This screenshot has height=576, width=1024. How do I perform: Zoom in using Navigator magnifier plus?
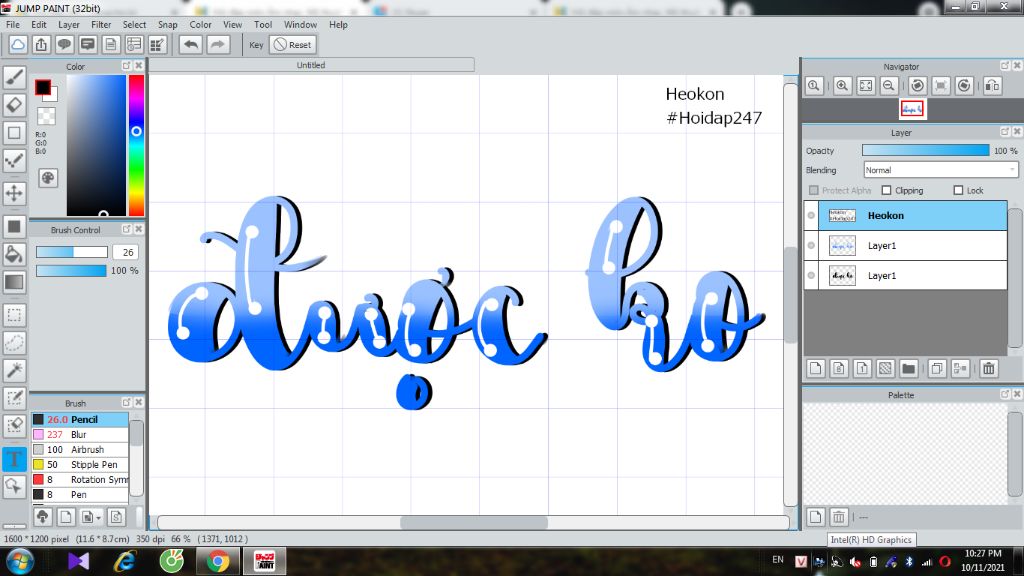842,86
